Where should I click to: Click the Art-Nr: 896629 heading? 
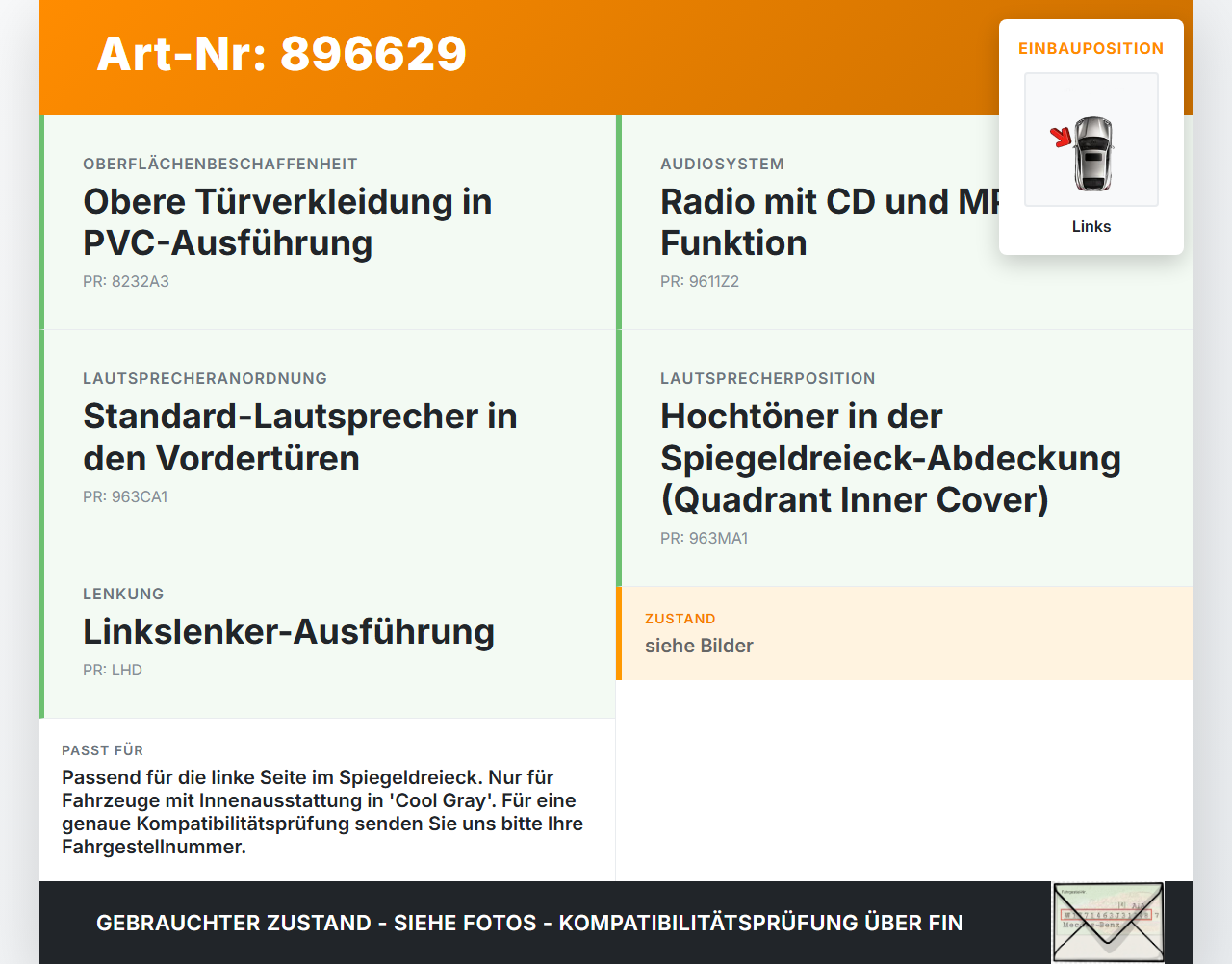pyautogui.click(x=281, y=54)
